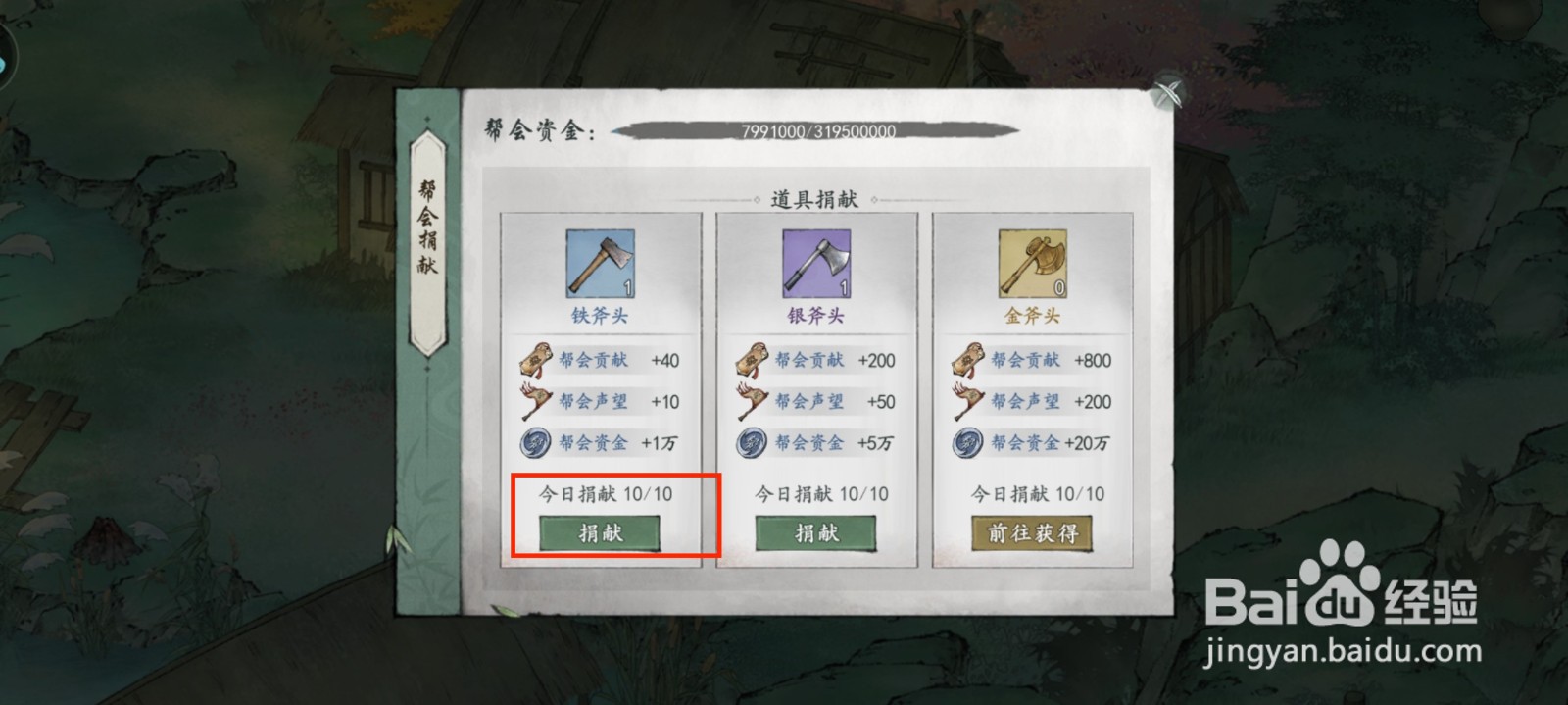1568x705 pixels.
Task: Donate the iron axe with 捐献 button
Action: click(x=600, y=533)
